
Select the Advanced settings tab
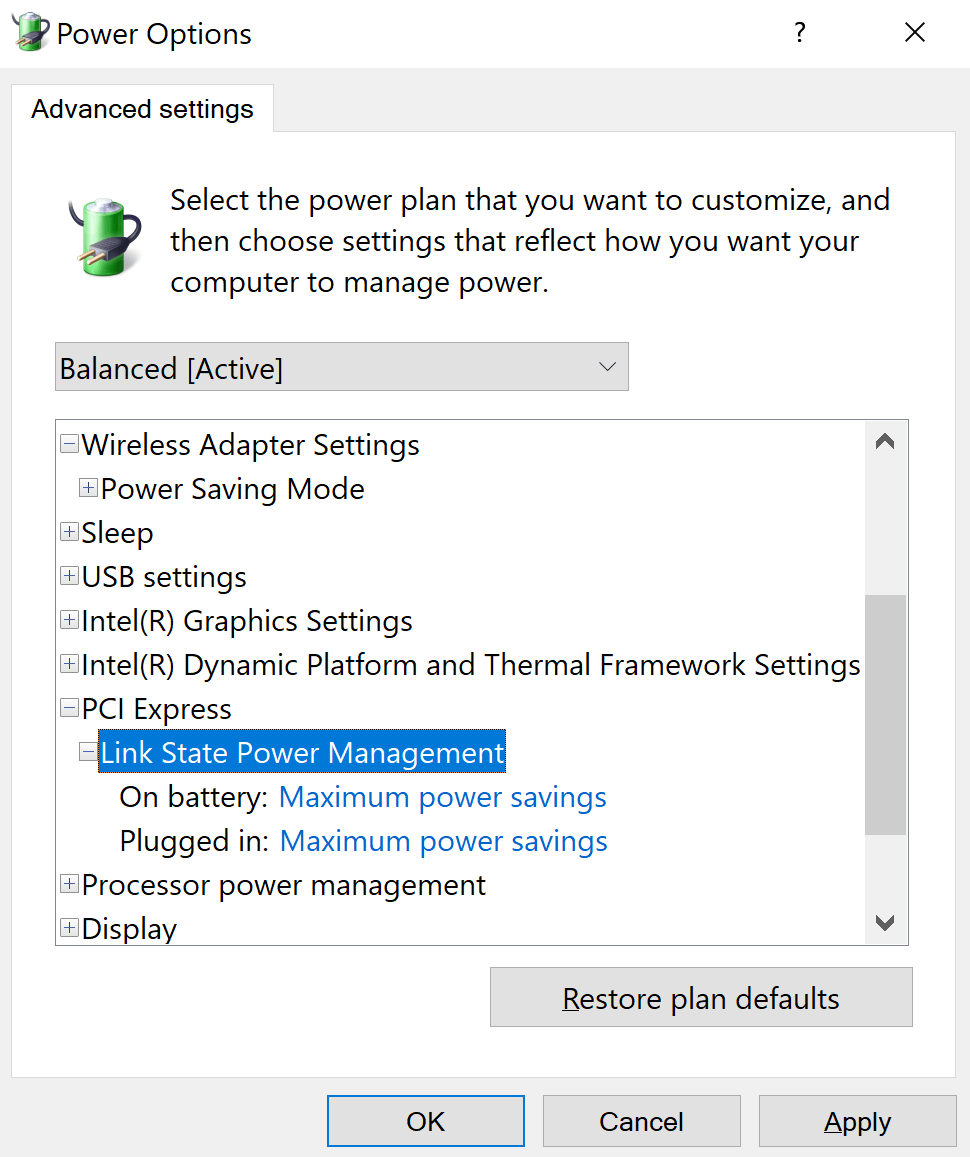(142, 108)
